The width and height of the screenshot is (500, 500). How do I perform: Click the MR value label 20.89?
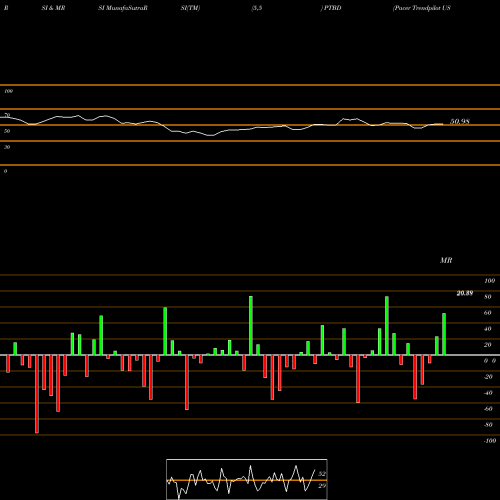click(465, 293)
